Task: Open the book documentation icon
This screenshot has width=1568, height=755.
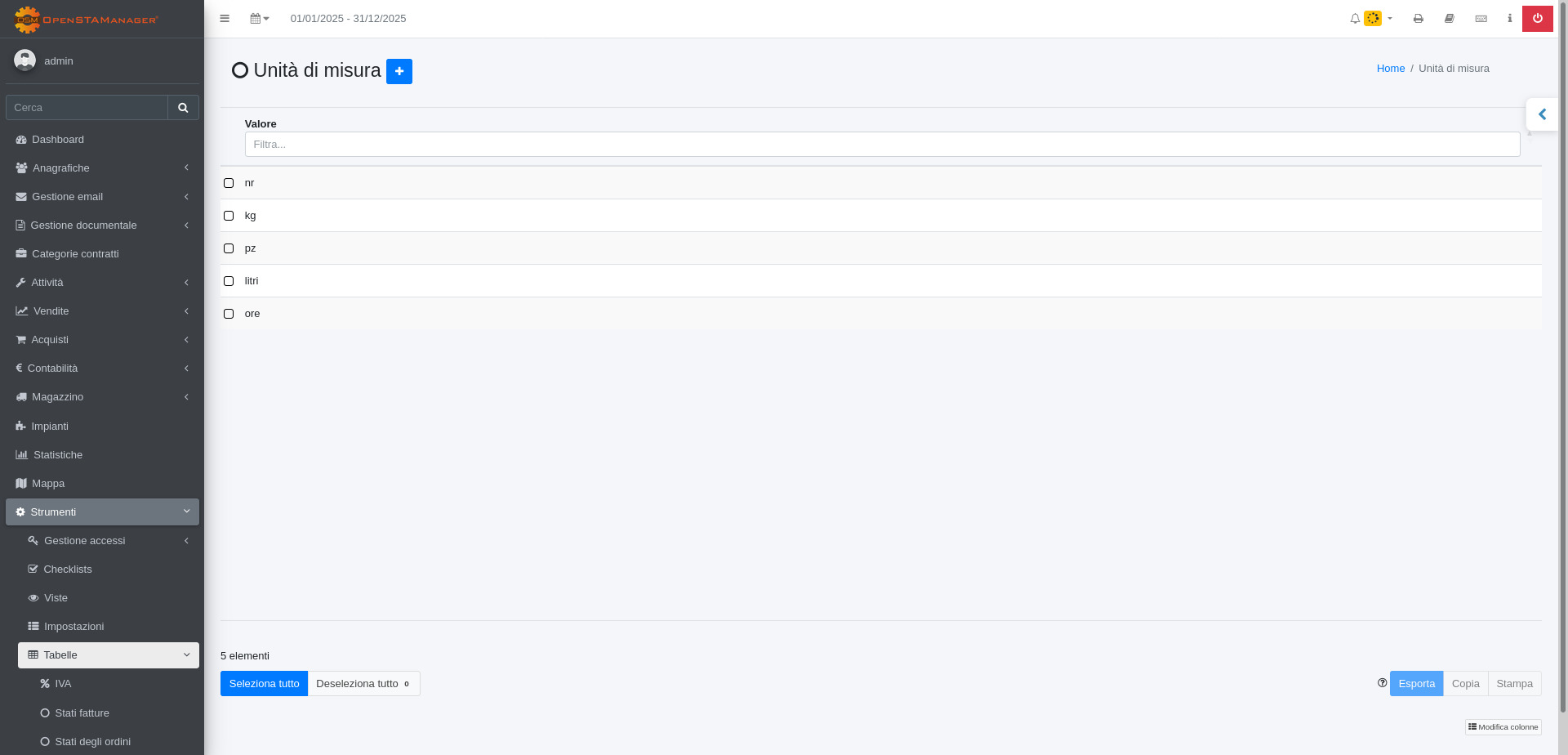Action: 1450,19
